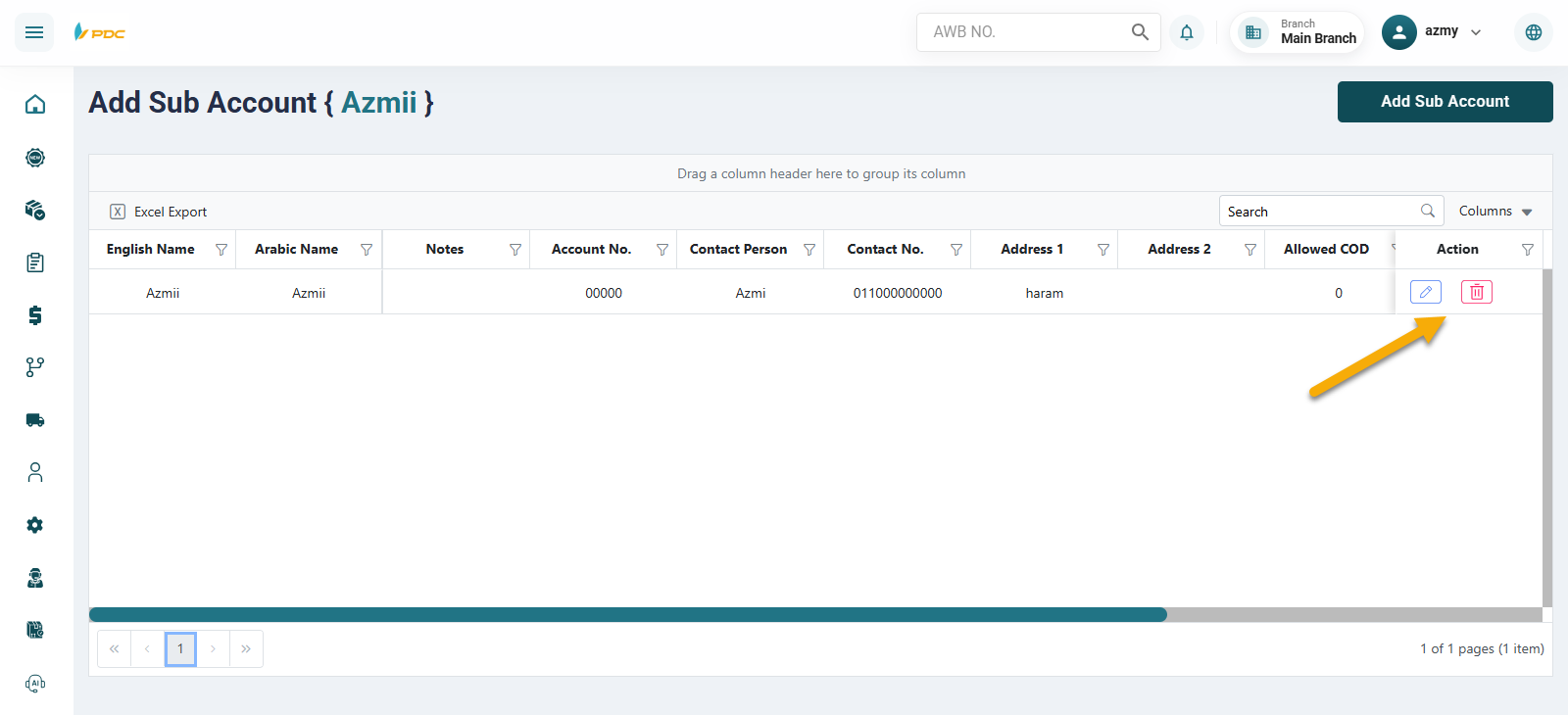Screen dimensions: 1568x715
Task: Open the dollar sign finance section
Action: click(35, 314)
